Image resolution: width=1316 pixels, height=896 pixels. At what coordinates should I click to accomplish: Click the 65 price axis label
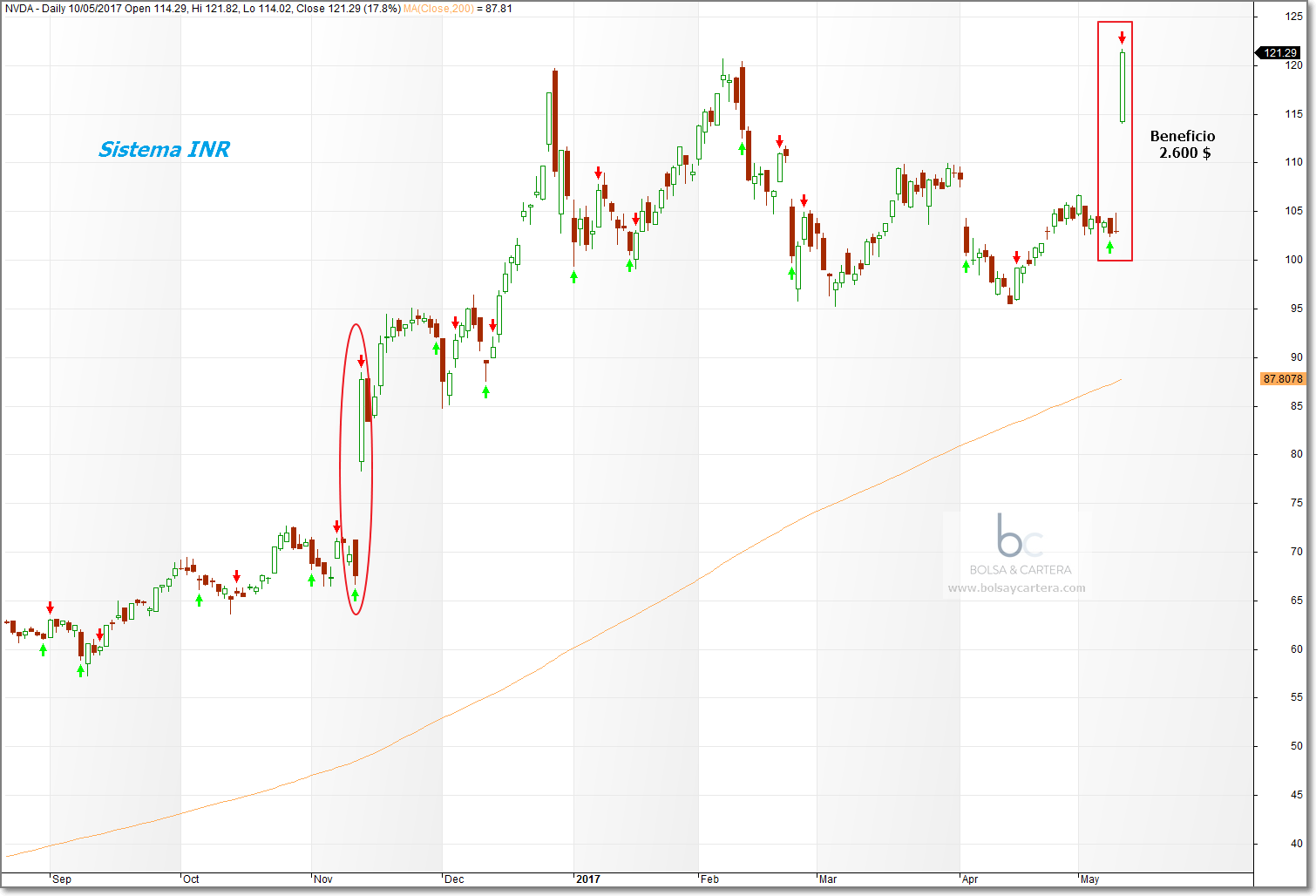tap(1297, 601)
